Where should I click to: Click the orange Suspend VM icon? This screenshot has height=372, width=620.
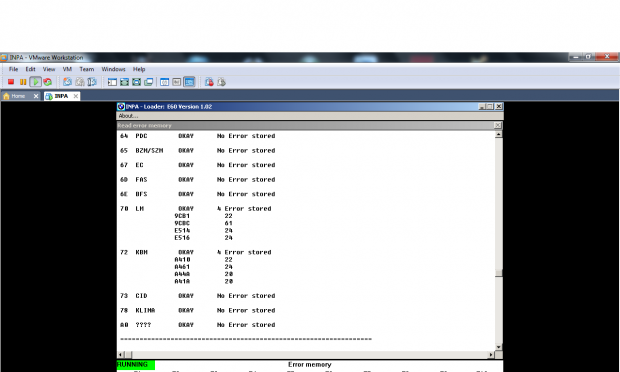[x=23, y=82]
